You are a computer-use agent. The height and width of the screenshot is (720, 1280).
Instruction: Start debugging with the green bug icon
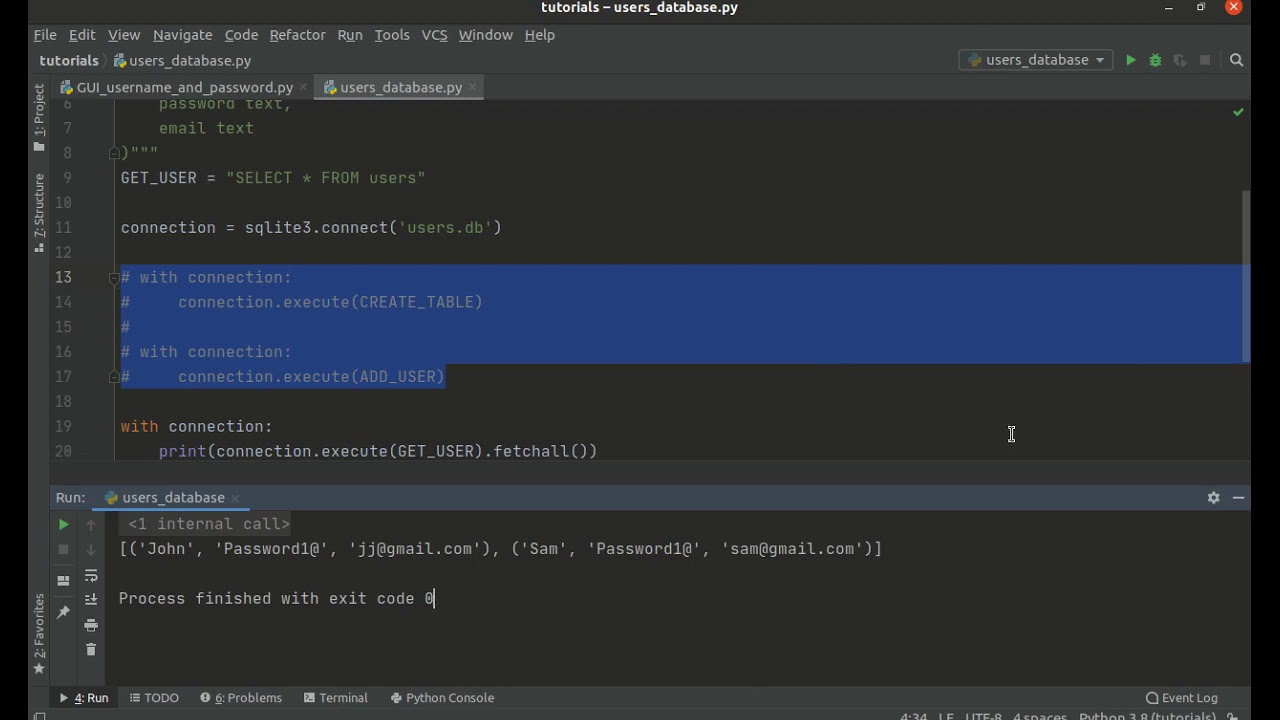tap(1155, 60)
